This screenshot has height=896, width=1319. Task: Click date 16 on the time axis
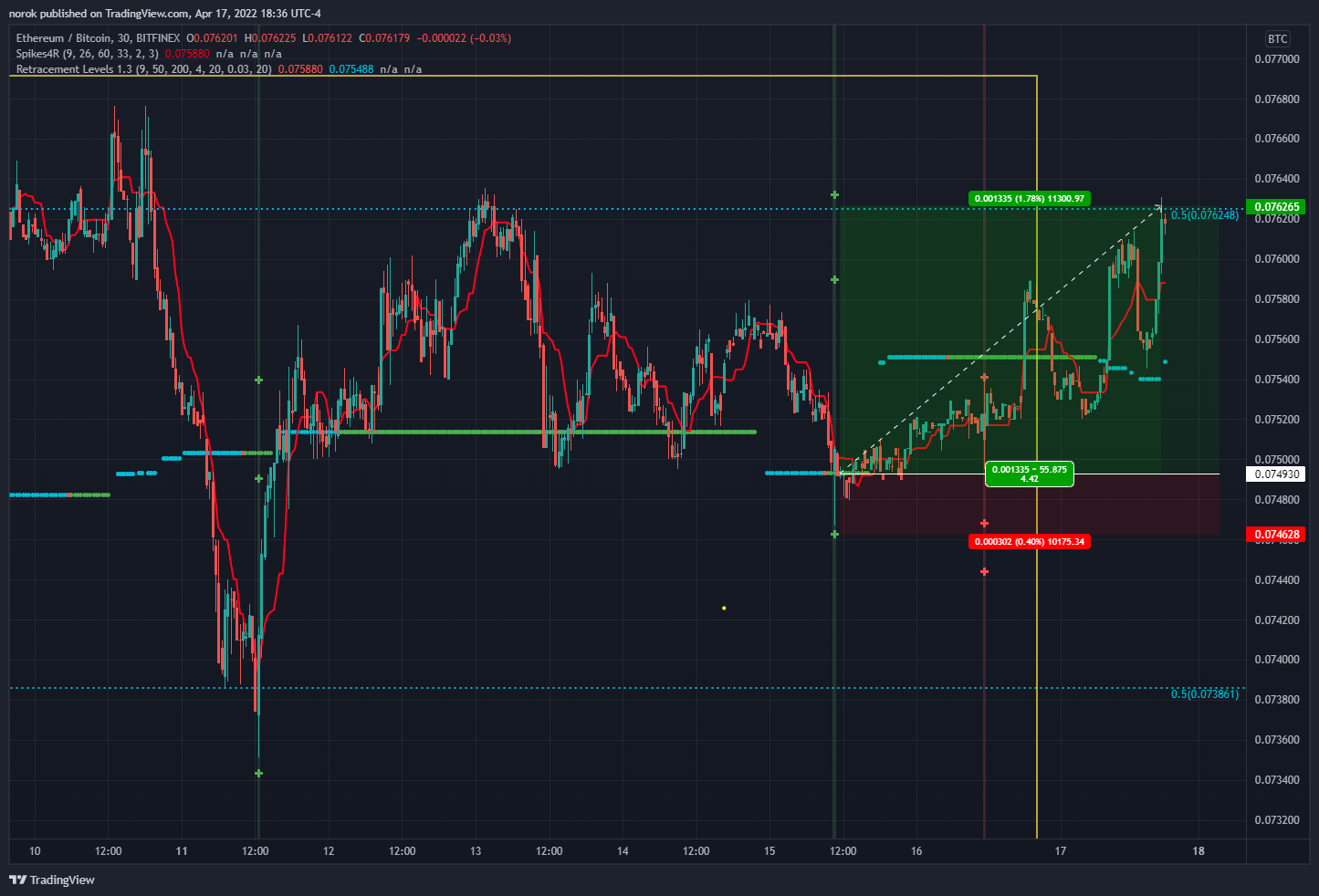pyautogui.click(x=916, y=851)
